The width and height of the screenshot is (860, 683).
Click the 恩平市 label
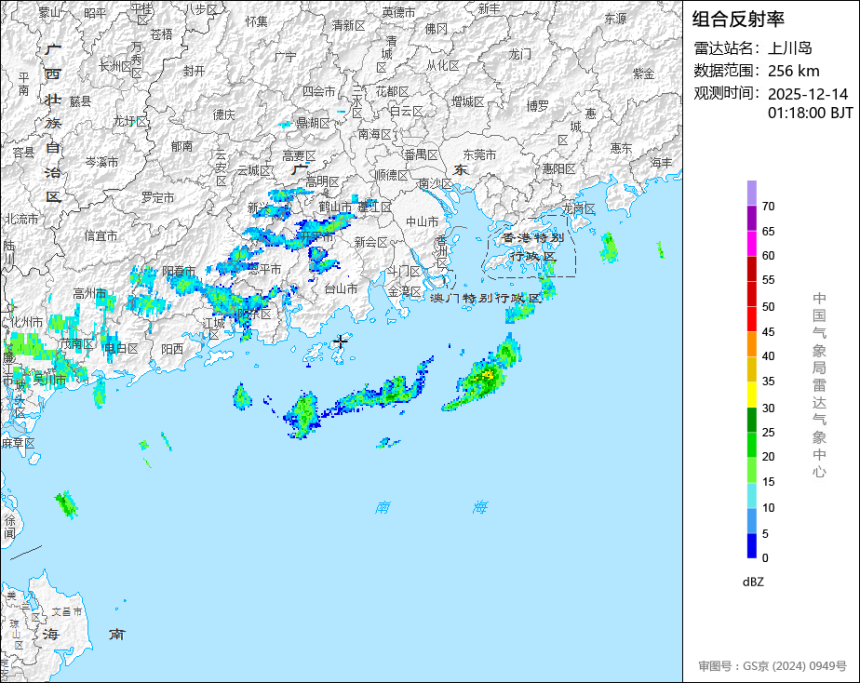264,269
